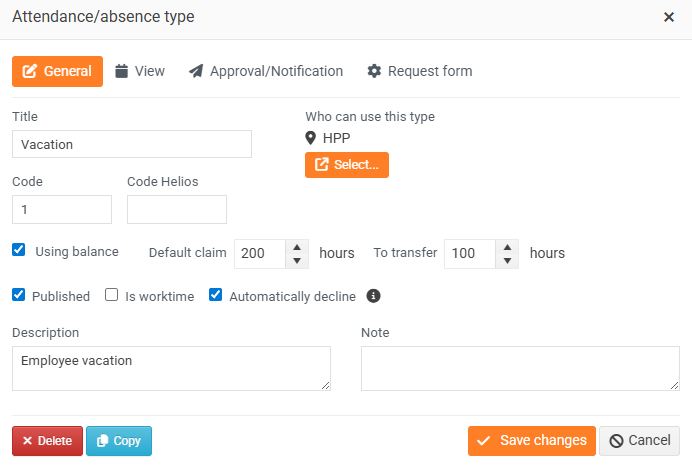Decrease the Default claim hours value
This screenshot has width=692, height=468.
(x=297, y=260)
